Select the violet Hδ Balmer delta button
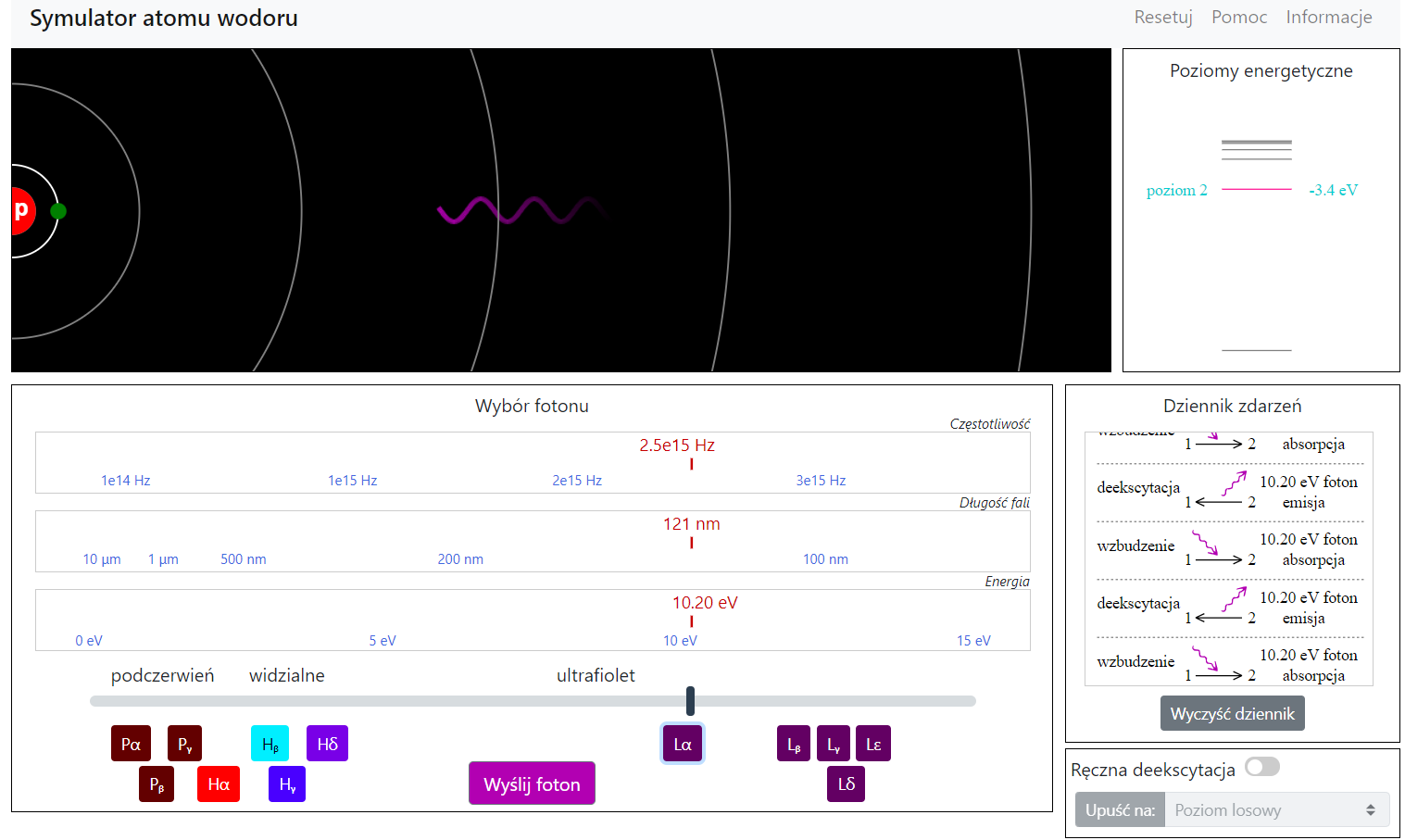The height and width of the screenshot is (840, 1405). coord(327,744)
